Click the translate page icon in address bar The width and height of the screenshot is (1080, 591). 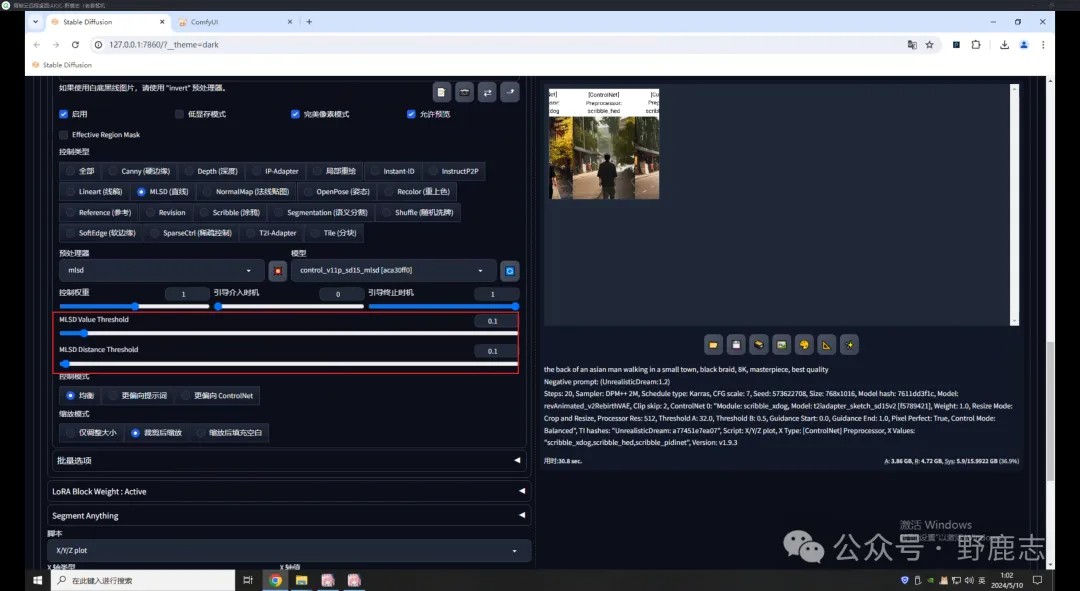click(912, 45)
